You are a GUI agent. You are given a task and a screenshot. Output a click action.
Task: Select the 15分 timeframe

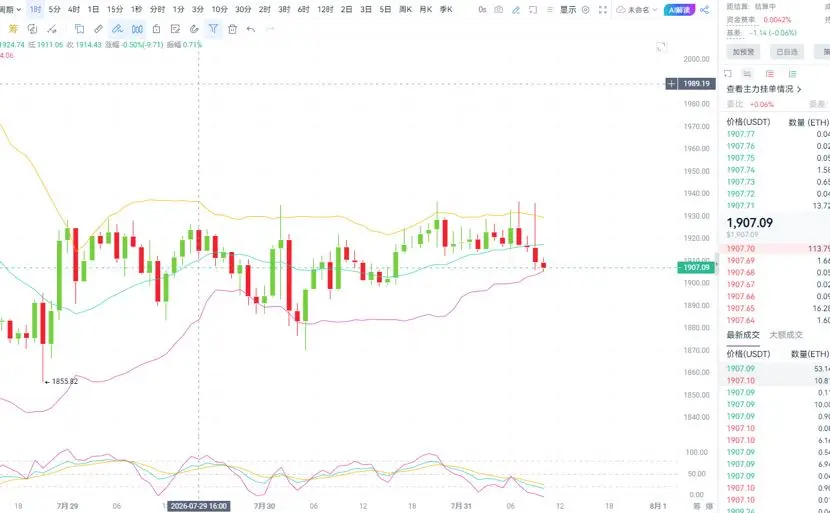tap(115, 10)
